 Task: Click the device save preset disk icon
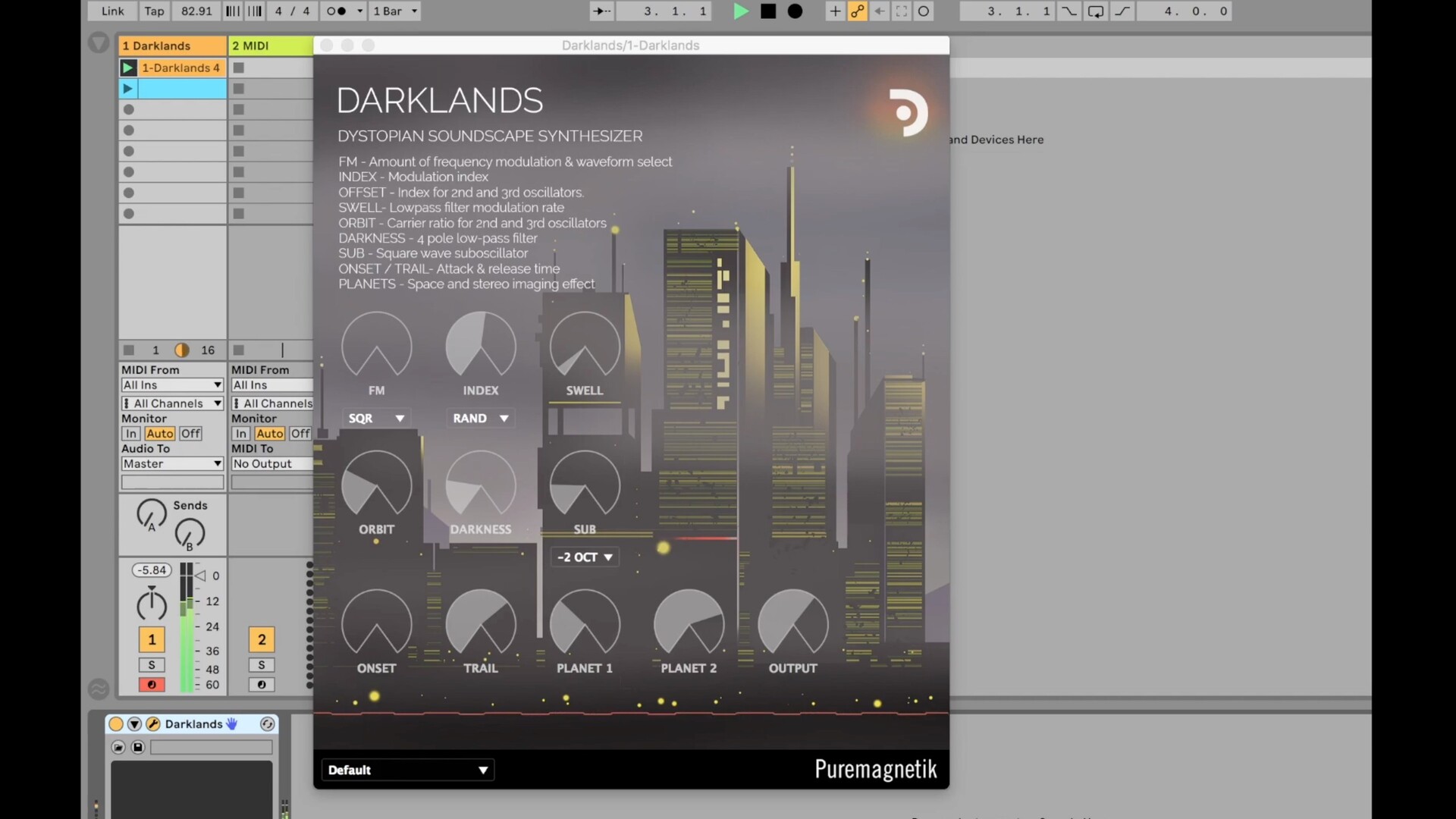[x=138, y=748]
